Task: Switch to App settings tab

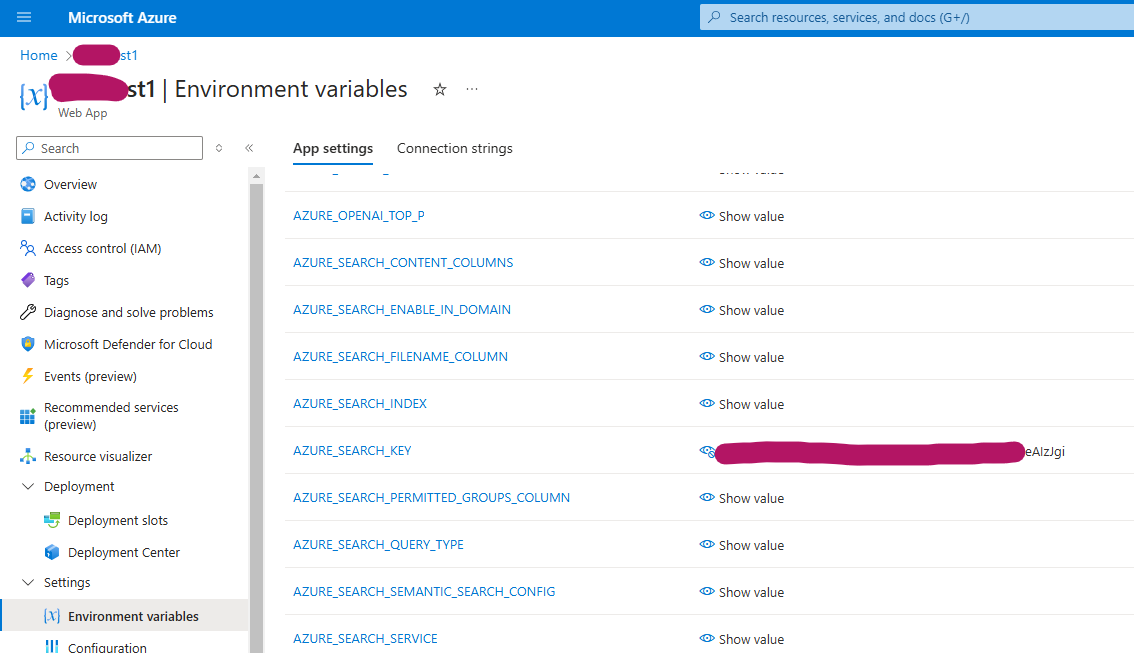Action: point(333,148)
